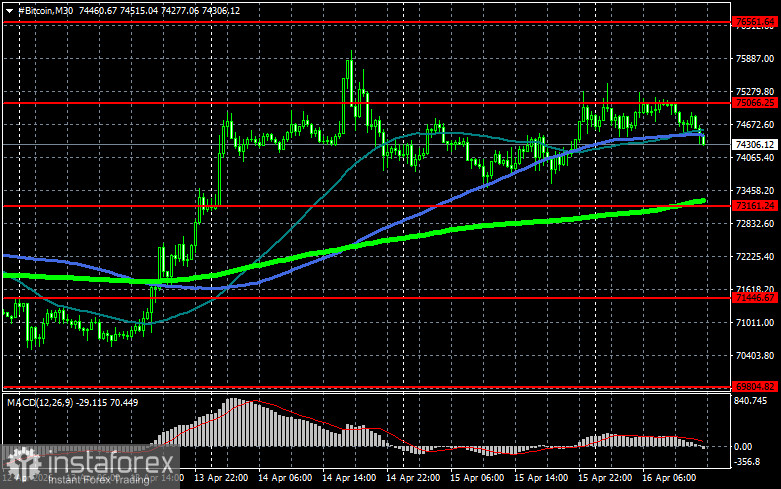The width and height of the screenshot is (781, 489).
Task: Select the 71446.67 red level price label
Action: coord(755,298)
